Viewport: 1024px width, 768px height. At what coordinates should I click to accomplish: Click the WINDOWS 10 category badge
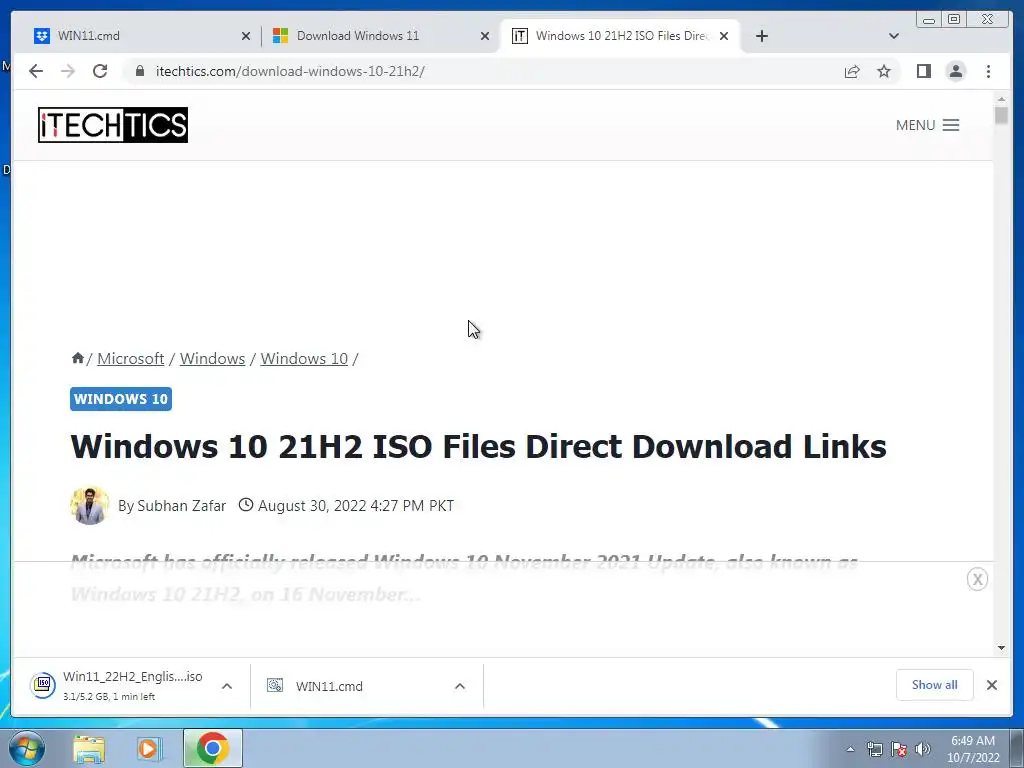point(121,399)
